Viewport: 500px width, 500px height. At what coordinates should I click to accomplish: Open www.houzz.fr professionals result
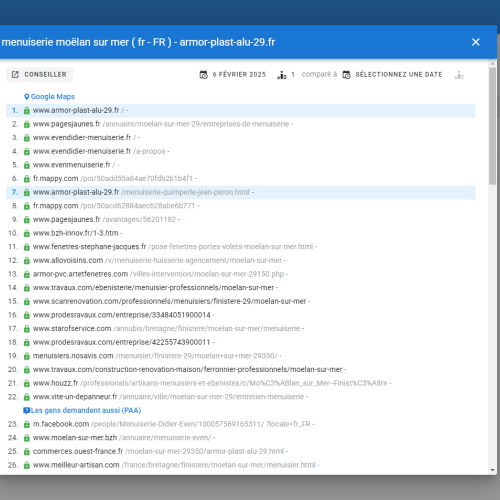(212, 383)
